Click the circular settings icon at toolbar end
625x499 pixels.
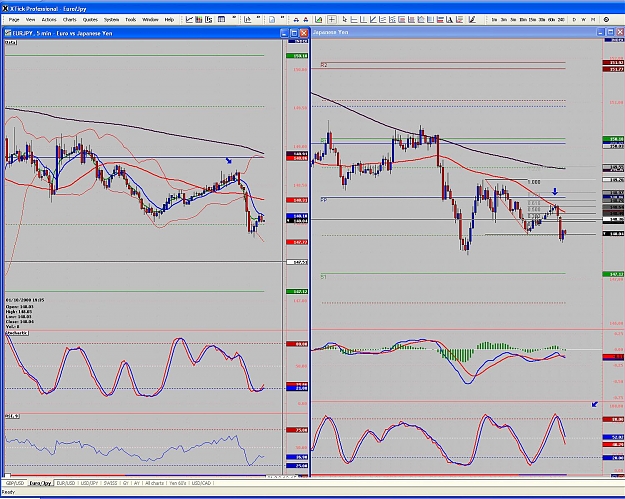606,20
